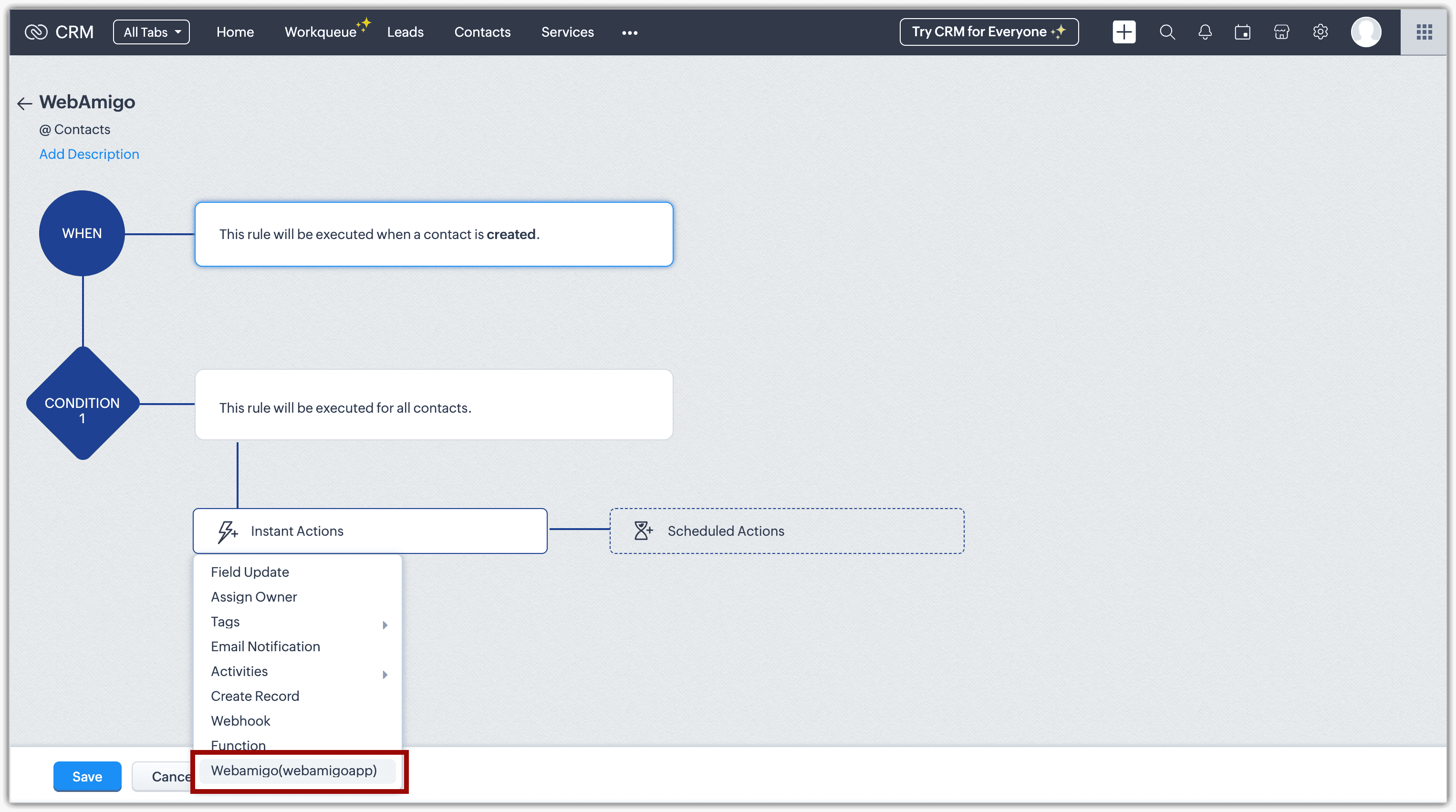Click Try CRM for Everyone button

tap(988, 32)
